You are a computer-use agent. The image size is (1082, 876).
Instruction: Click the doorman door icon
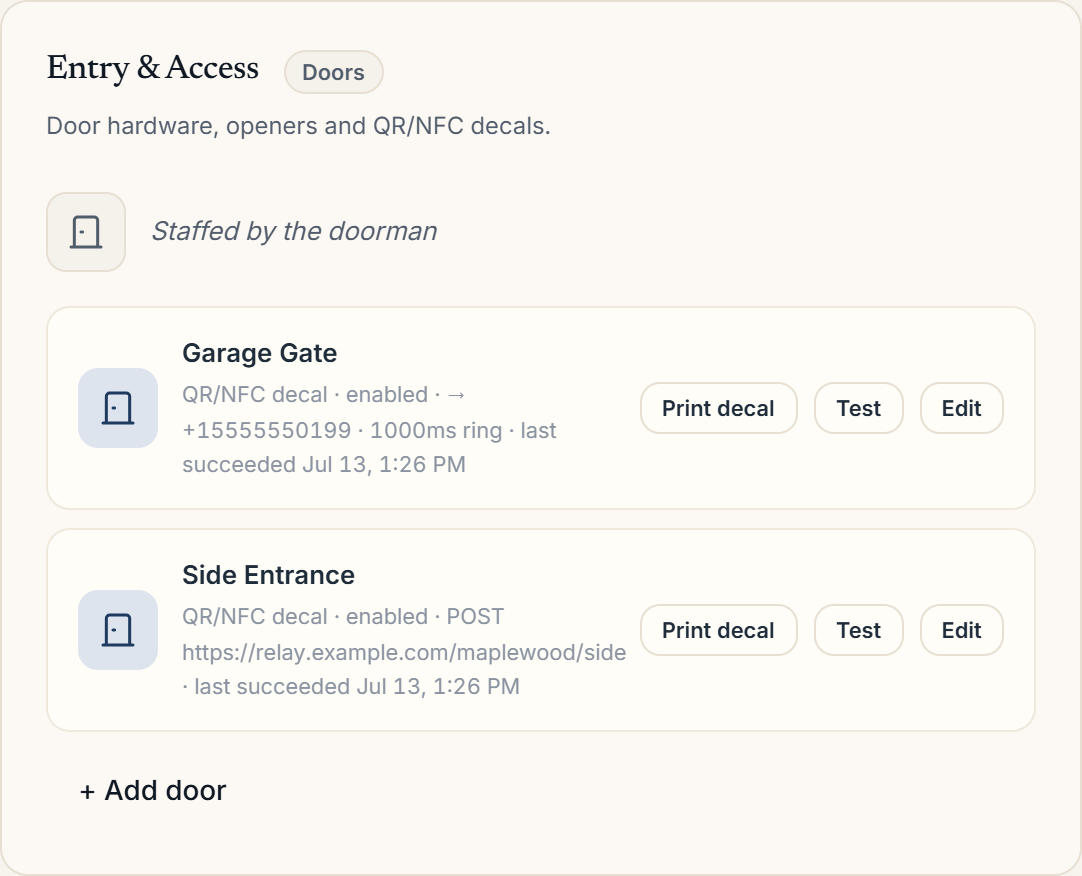(86, 232)
